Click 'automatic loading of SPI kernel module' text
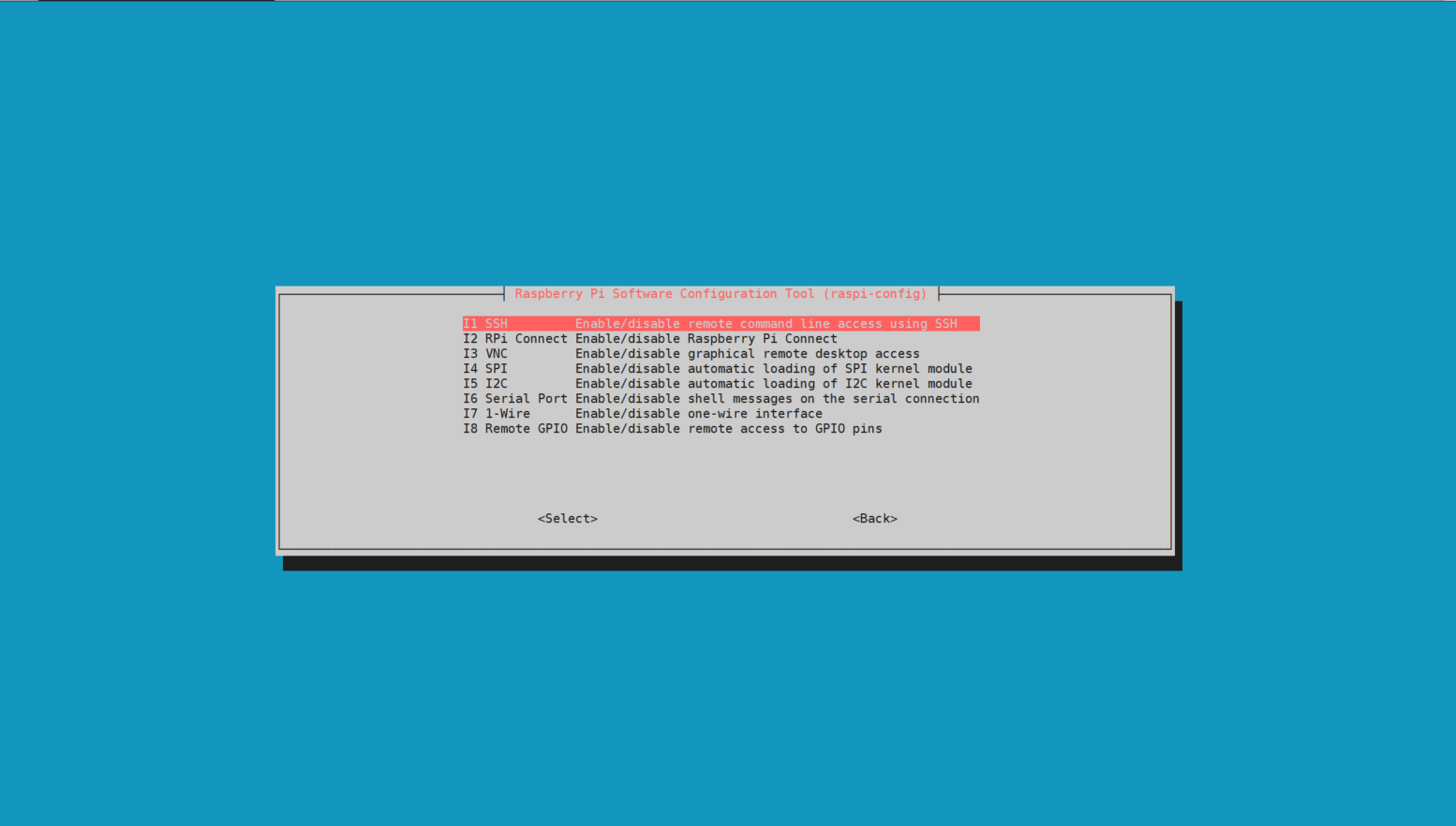Screen dimensions: 1456x826 (830, 369)
